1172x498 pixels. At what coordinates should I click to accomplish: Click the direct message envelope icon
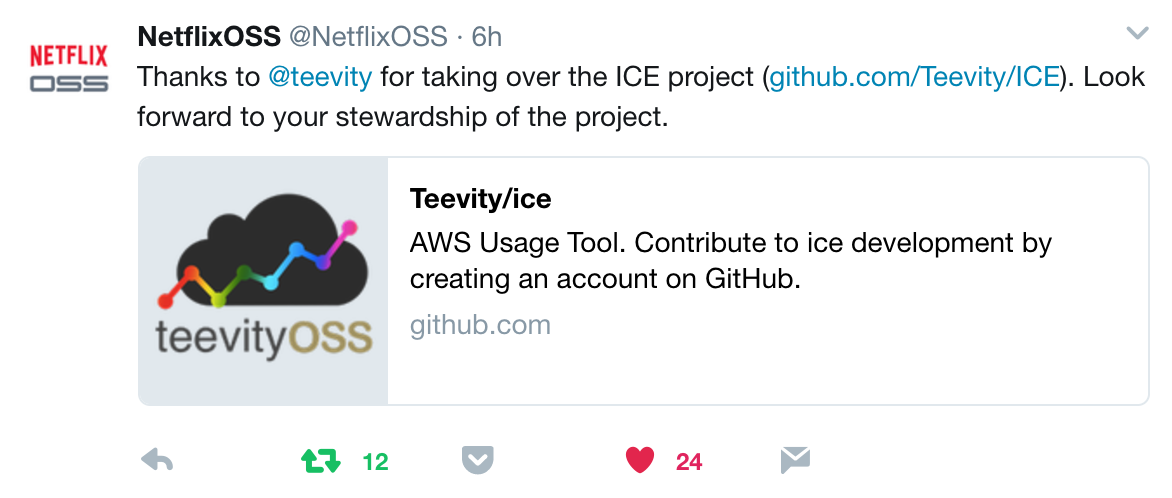[x=795, y=461]
